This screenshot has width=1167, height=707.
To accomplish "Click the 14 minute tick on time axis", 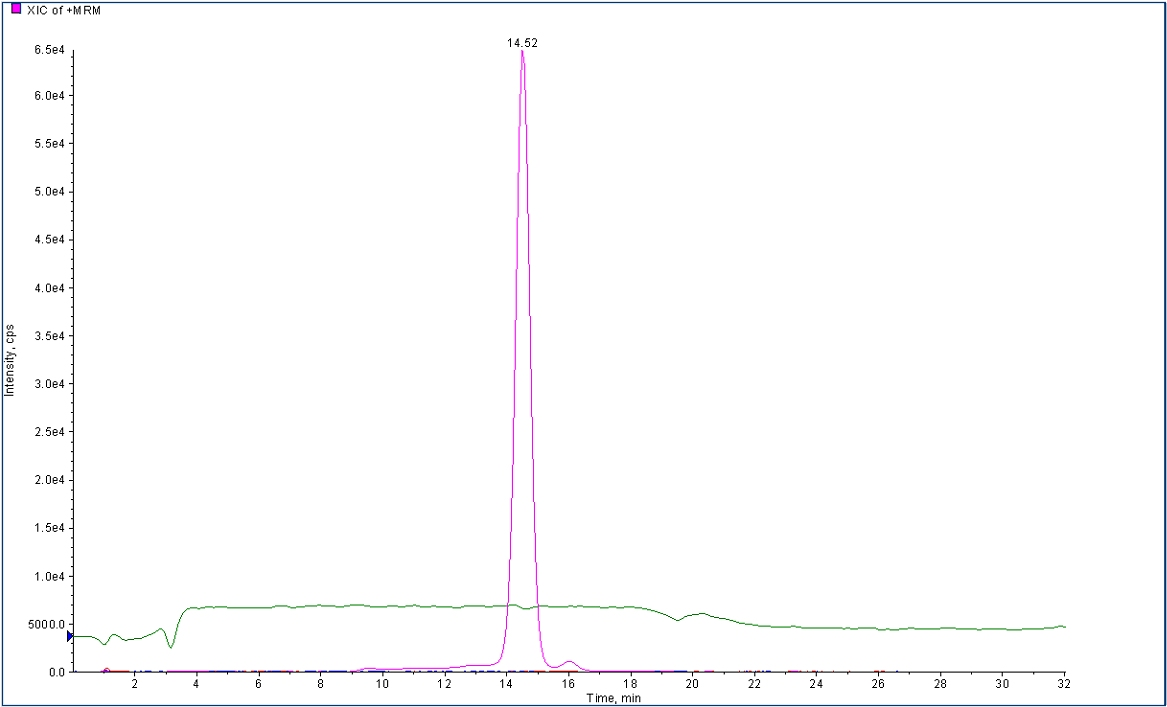I will (506, 684).
